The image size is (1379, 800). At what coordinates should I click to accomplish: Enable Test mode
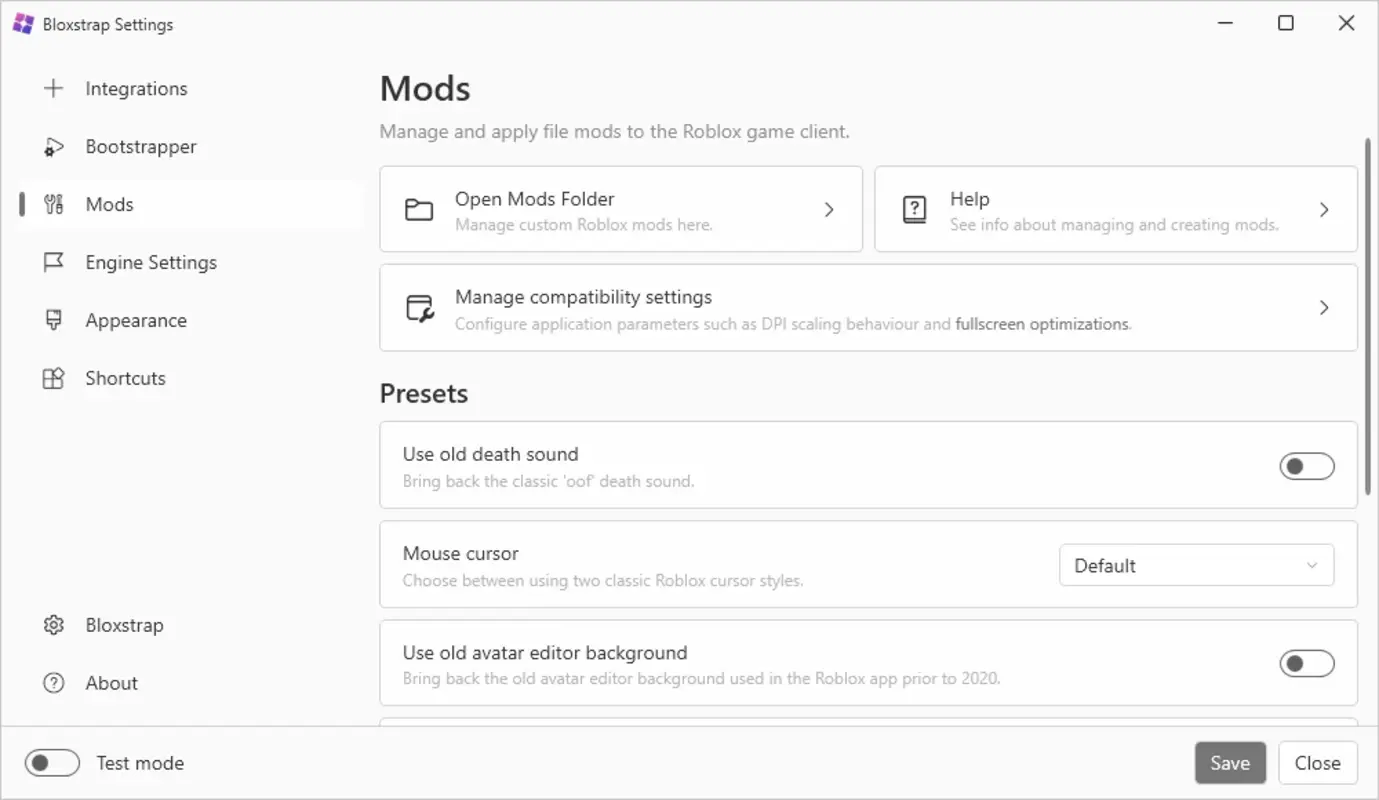point(52,762)
